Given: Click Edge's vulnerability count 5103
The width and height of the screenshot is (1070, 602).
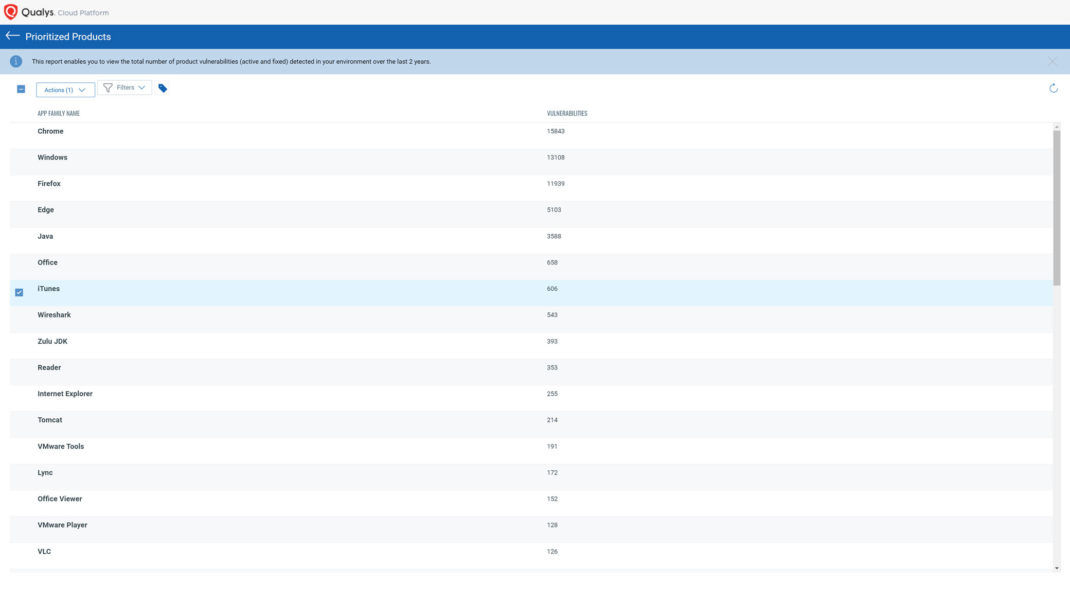Looking at the screenshot, I should coord(553,210).
